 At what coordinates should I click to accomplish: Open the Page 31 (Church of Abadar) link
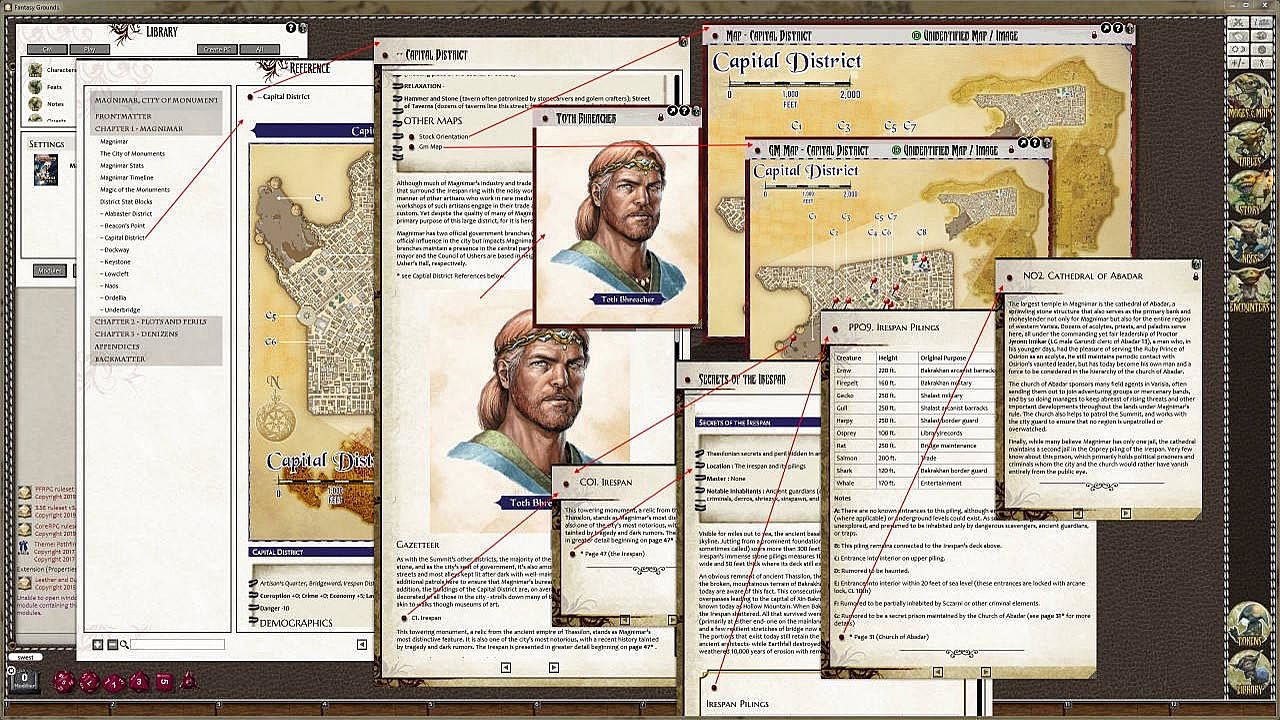point(890,637)
